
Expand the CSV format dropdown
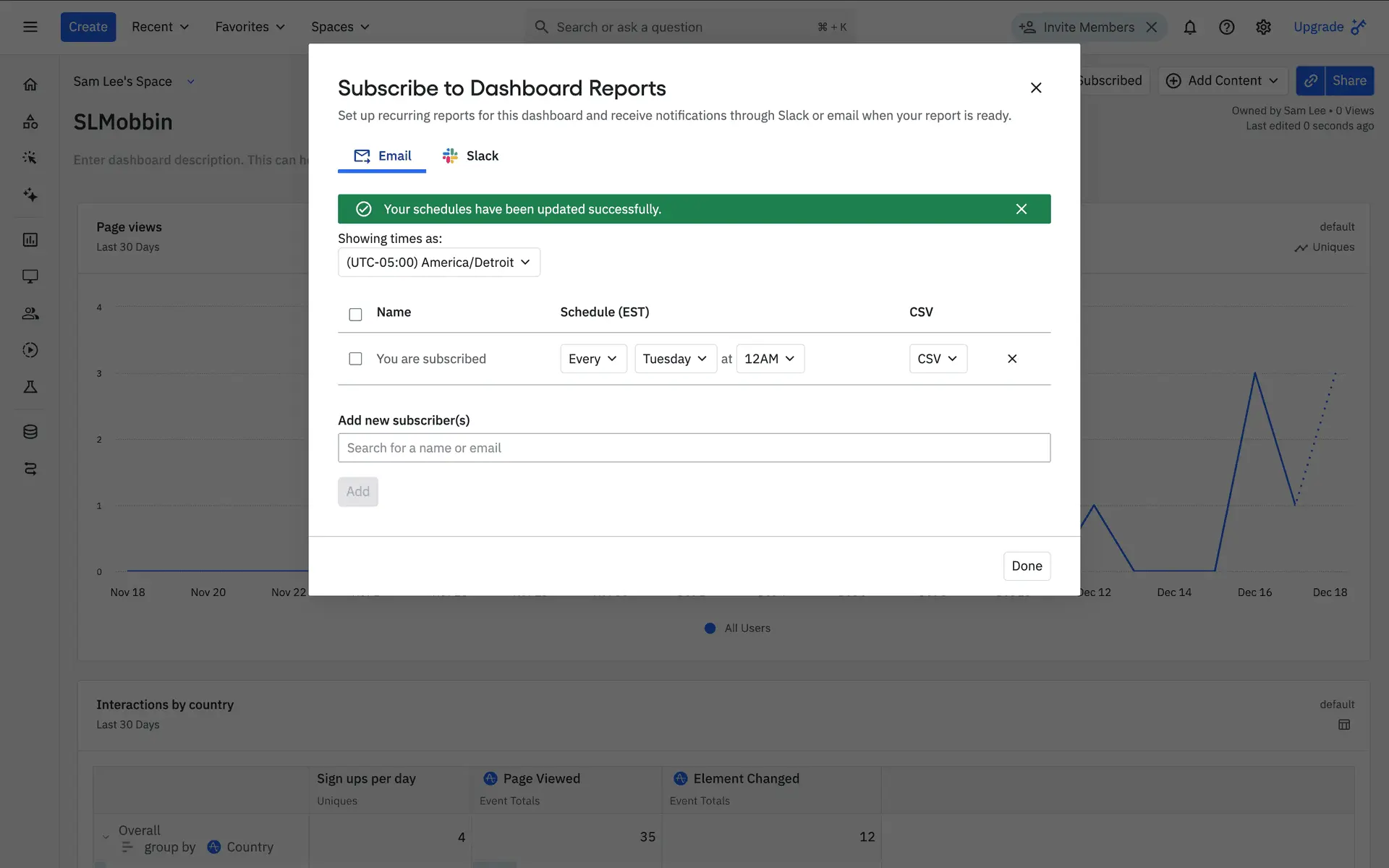(937, 359)
